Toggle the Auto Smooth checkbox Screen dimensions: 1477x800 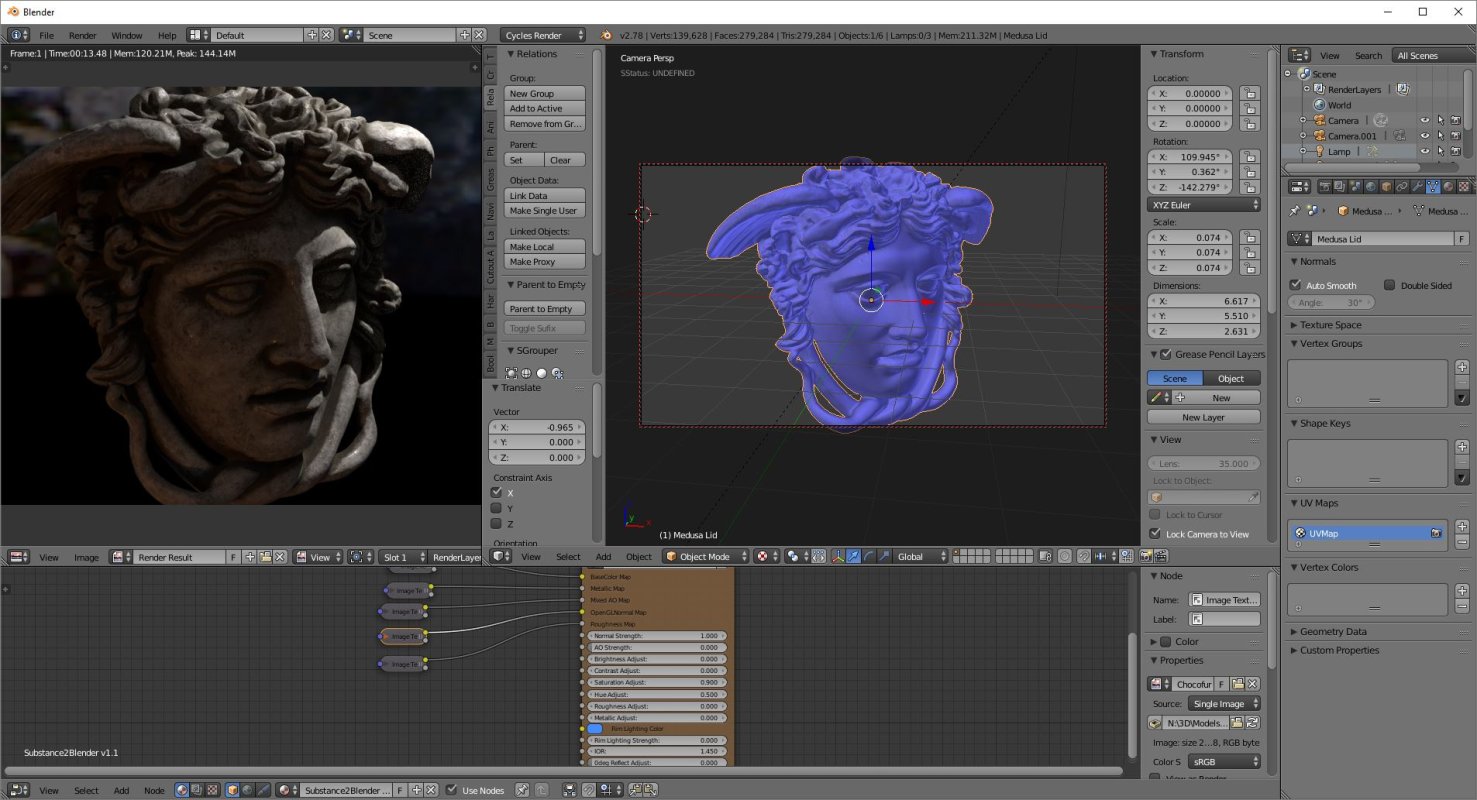point(1296,285)
